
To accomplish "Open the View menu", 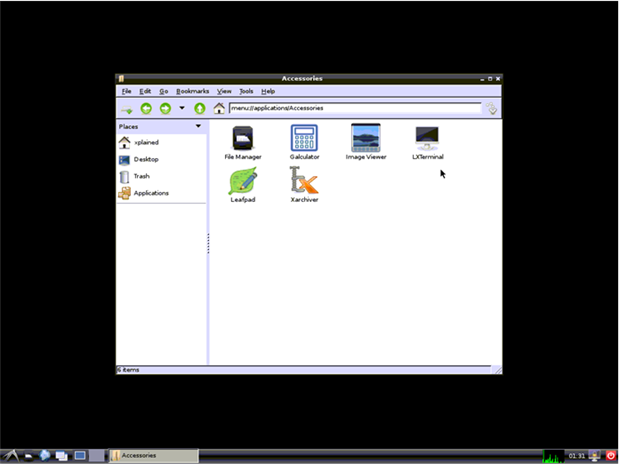I will tap(224, 91).
